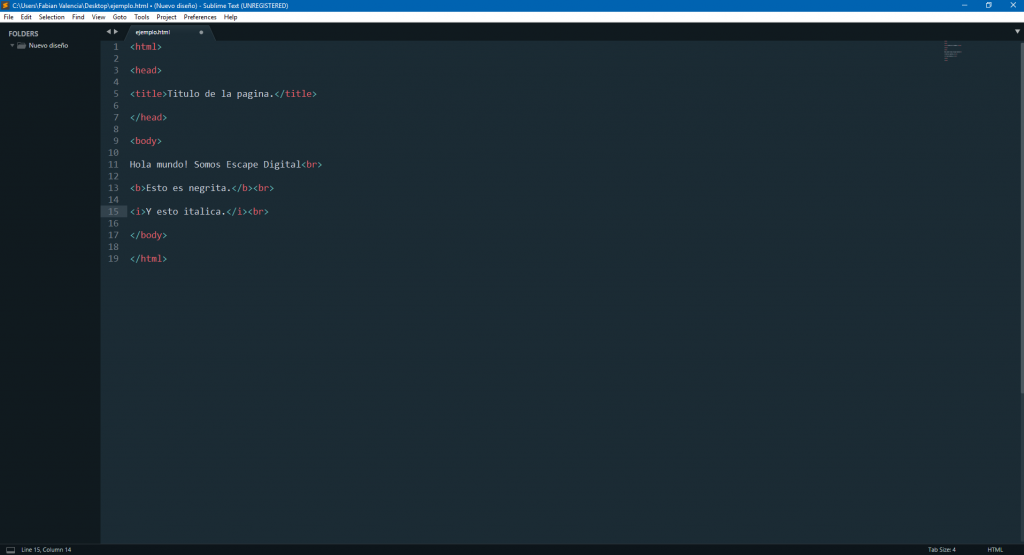Click the Sublime Text logo in title bar
The width and height of the screenshot is (1024, 555).
(x=5, y=5)
